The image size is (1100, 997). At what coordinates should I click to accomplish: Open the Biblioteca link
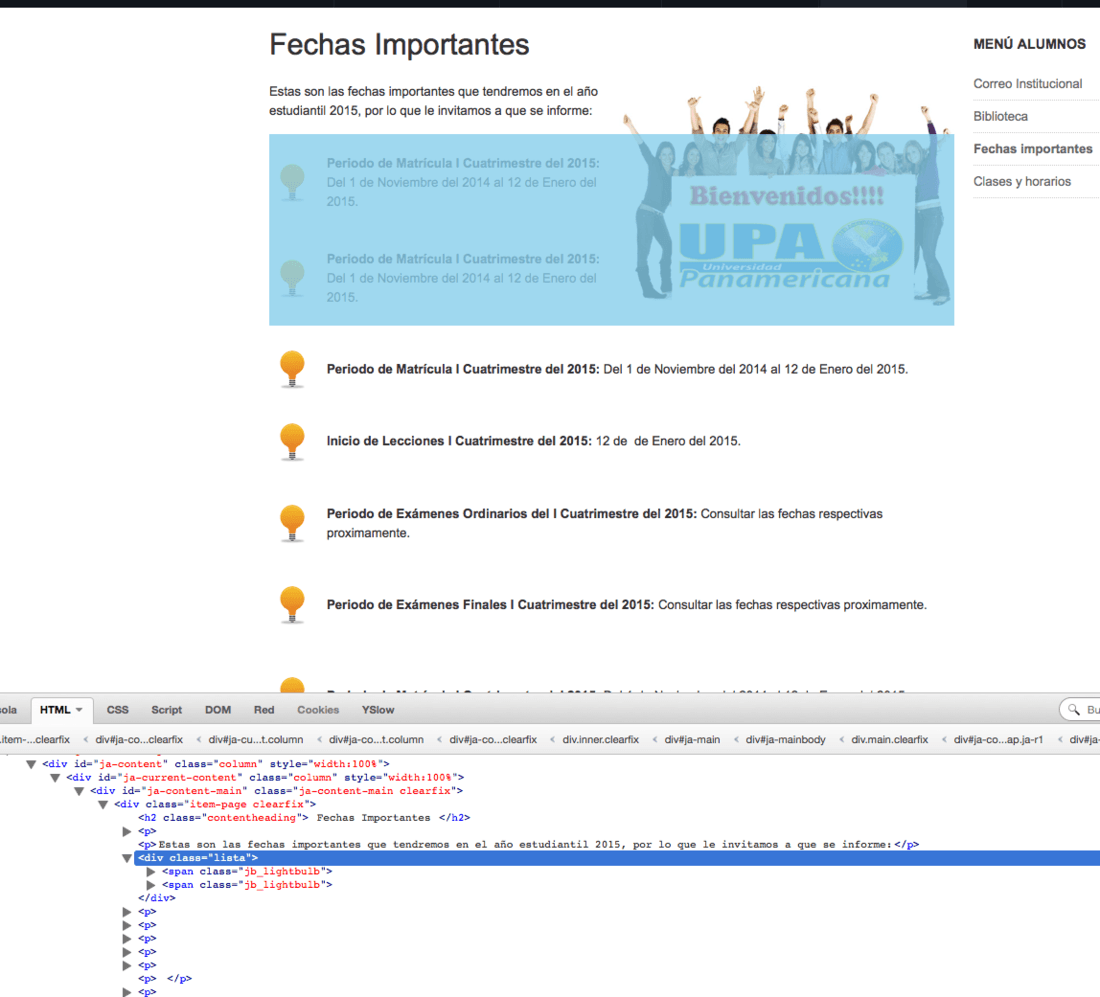point(1000,116)
